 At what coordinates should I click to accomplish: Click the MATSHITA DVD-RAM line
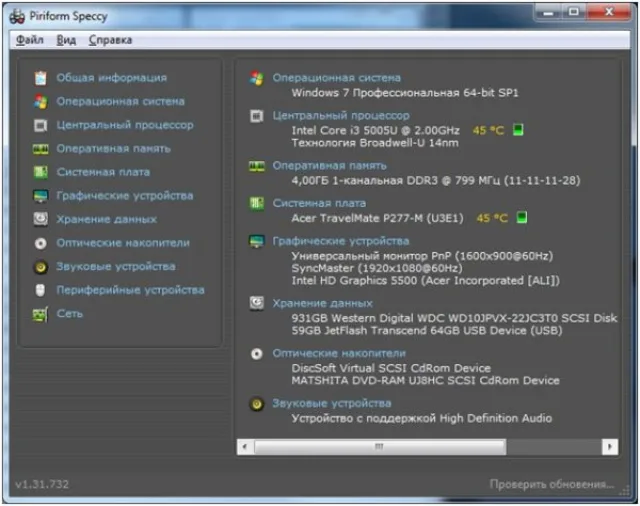425,381
